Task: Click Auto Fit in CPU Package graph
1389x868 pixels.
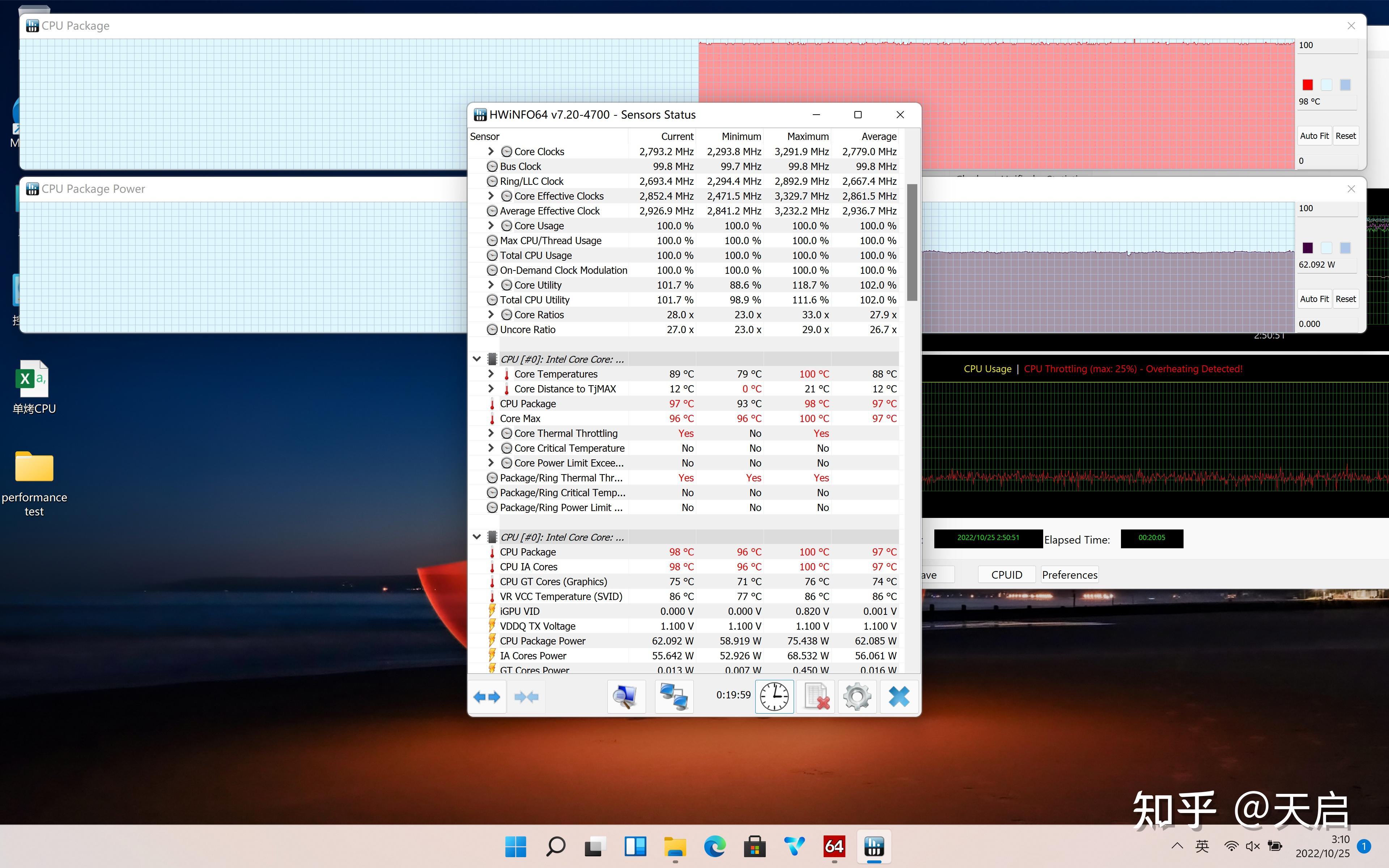Action: tap(1314, 136)
